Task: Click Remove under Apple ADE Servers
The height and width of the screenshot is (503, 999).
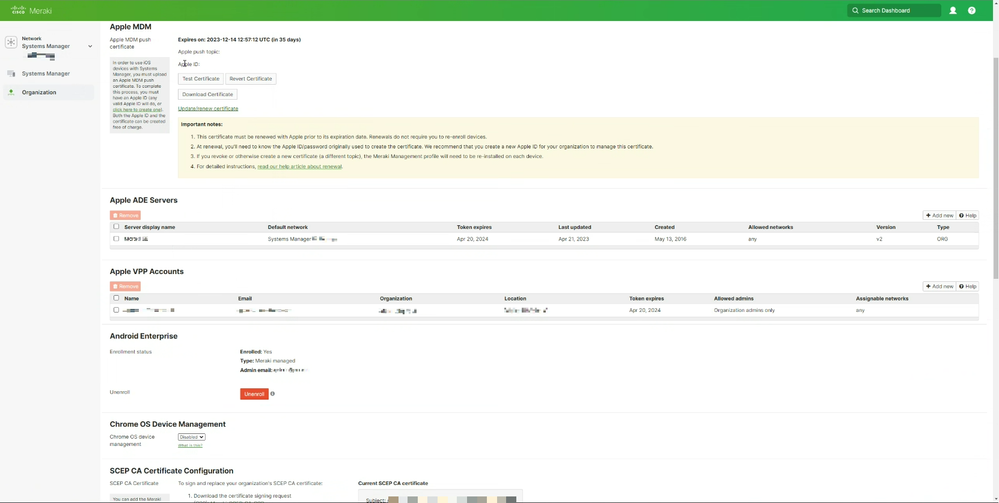Action: tap(125, 215)
